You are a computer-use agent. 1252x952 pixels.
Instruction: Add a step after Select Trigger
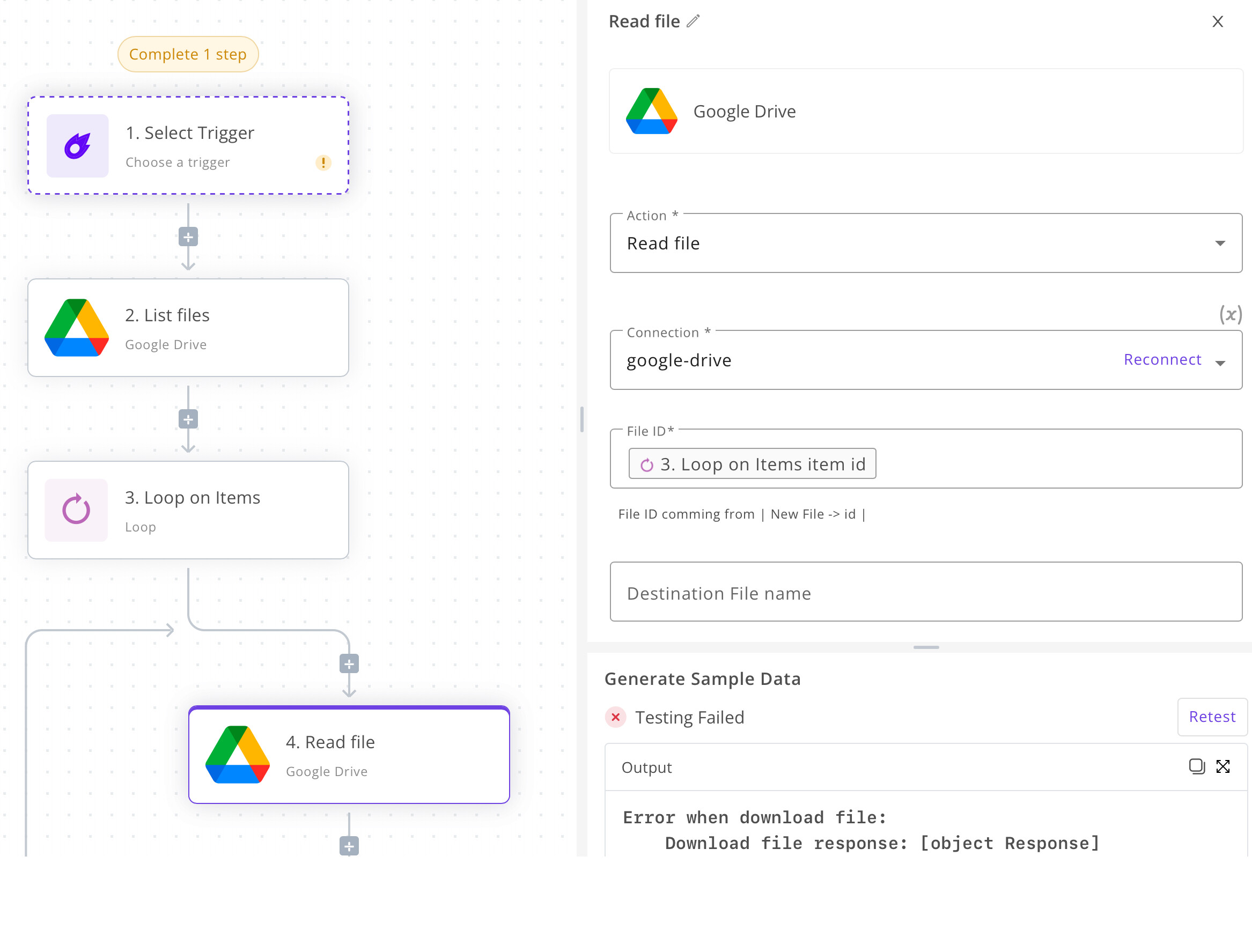(x=188, y=237)
